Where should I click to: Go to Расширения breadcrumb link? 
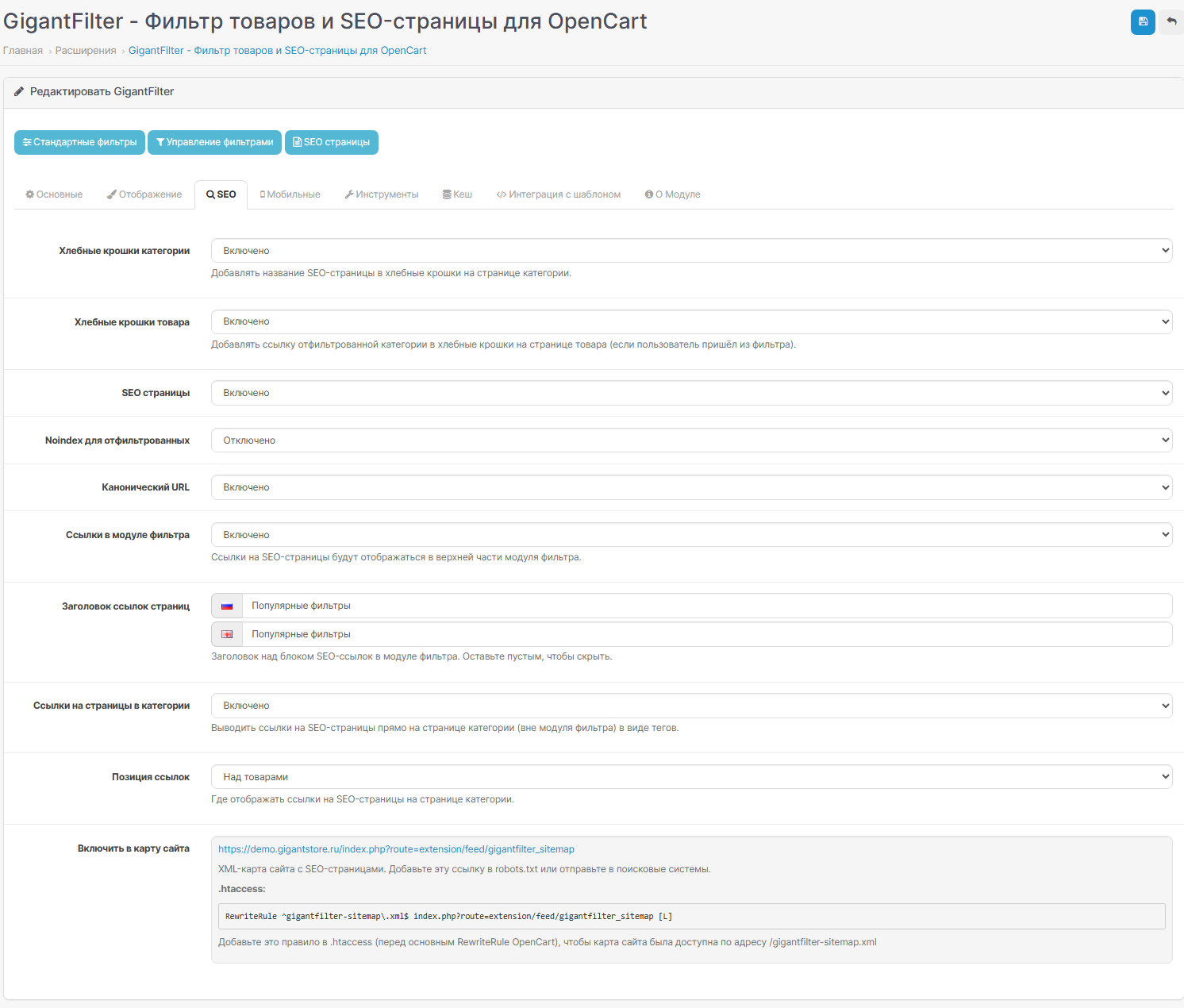point(86,50)
